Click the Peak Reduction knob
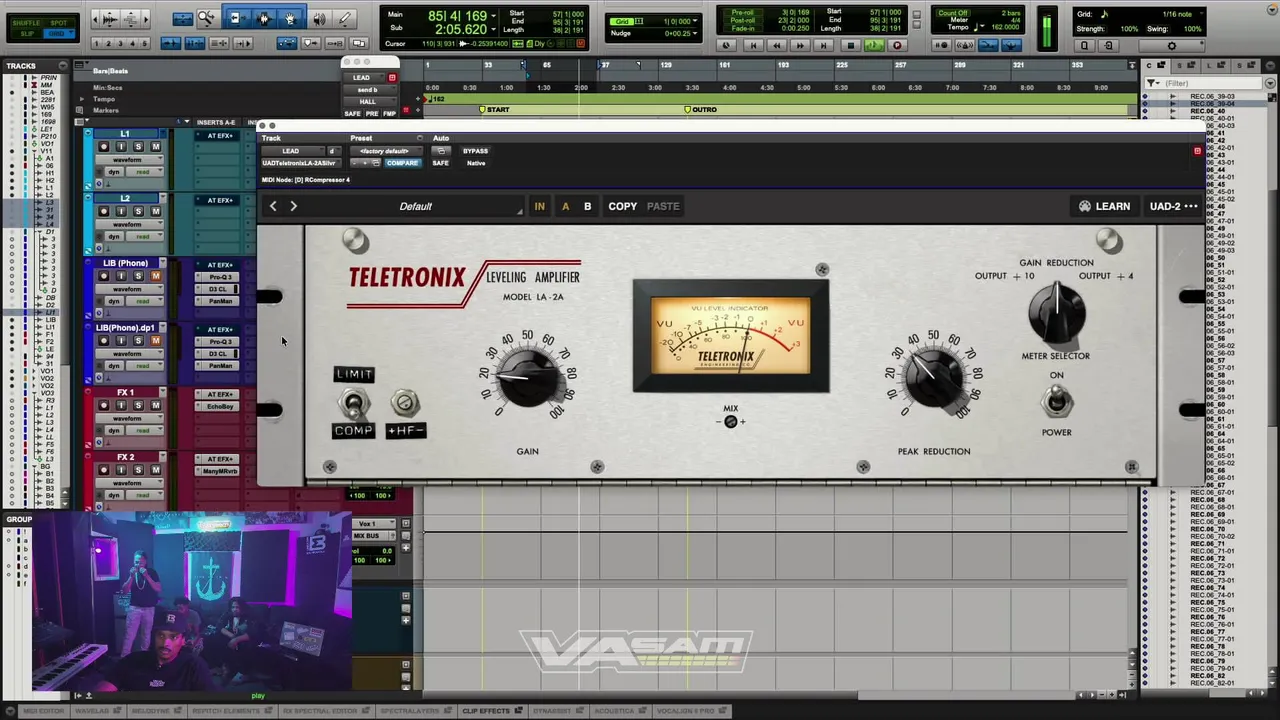This screenshot has width=1280, height=720. tap(934, 378)
